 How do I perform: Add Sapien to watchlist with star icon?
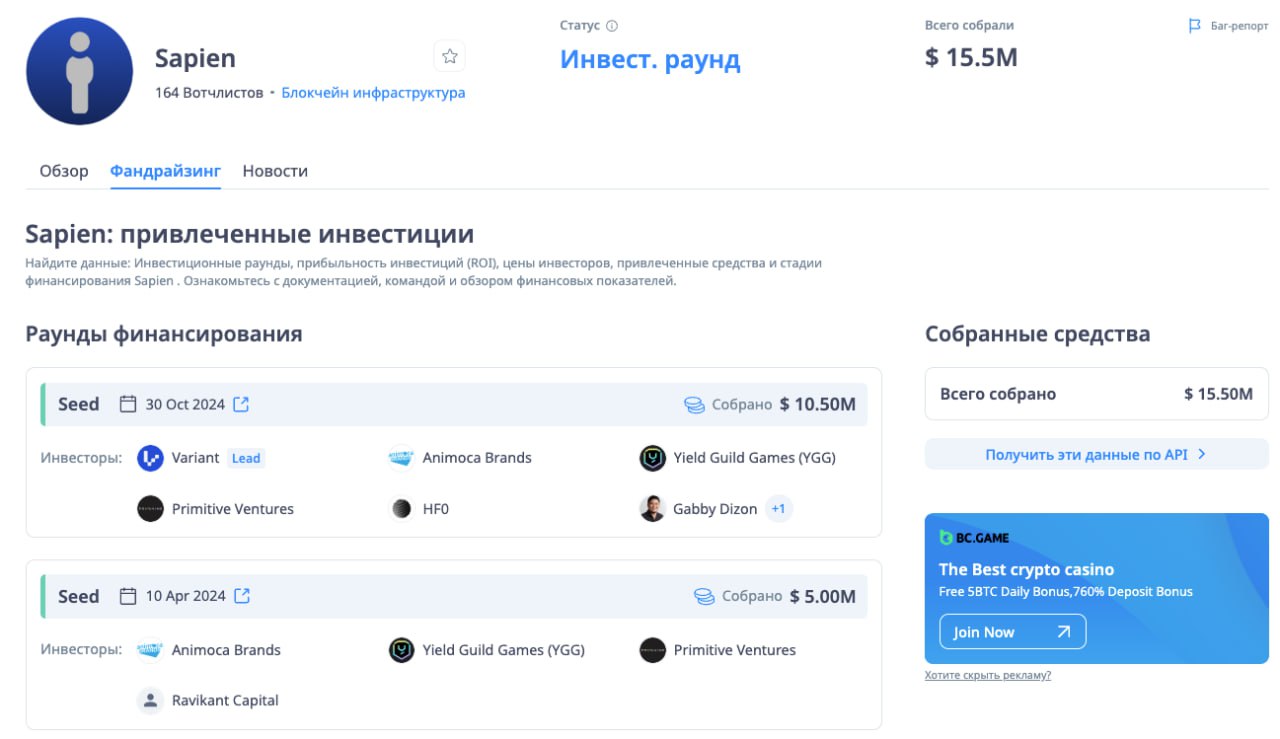pyautogui.click(x=450, y=56)
